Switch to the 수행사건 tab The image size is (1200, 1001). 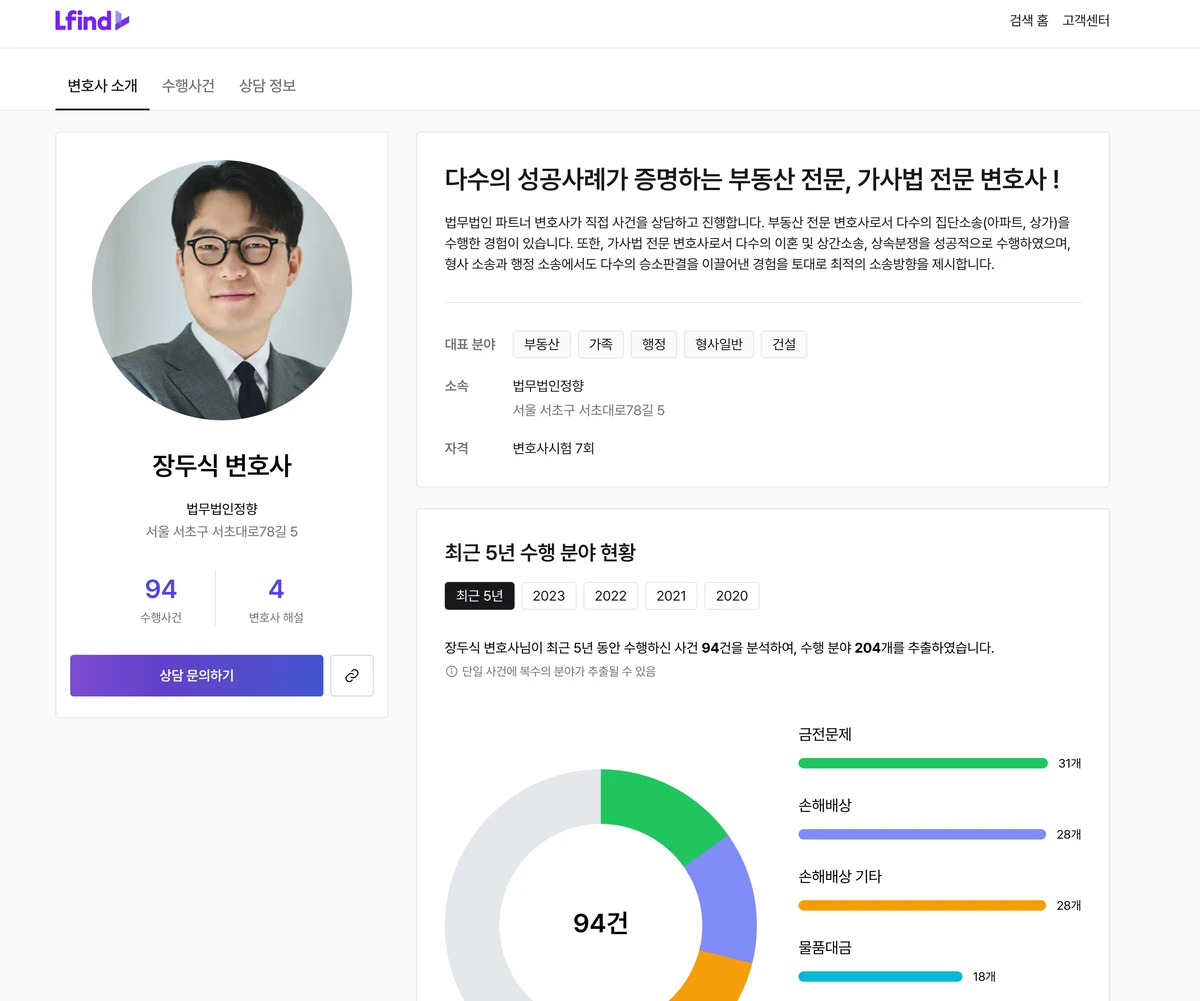point(188,86)
